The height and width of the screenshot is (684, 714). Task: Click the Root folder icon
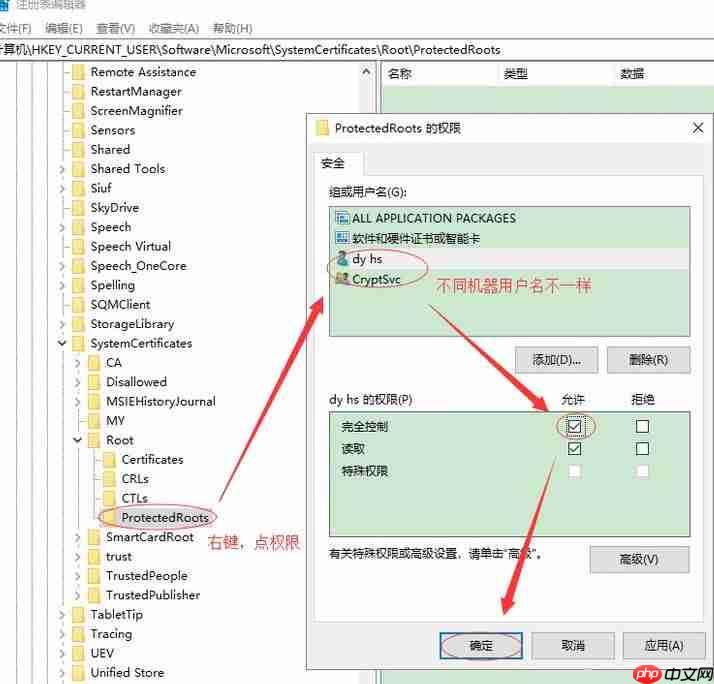point(94,440)
